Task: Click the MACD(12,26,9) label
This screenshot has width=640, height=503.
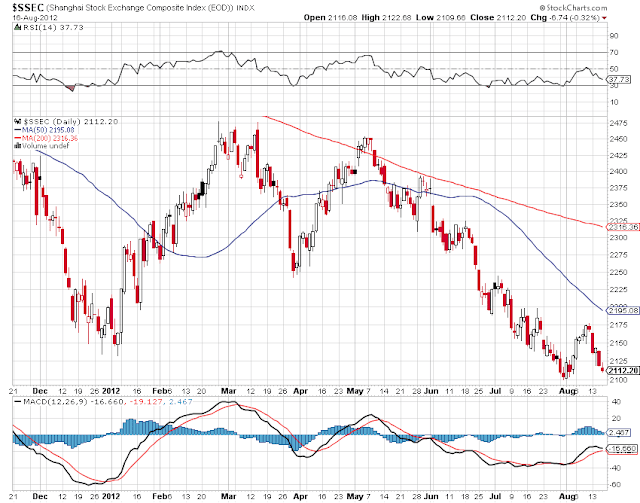Action: (x=56, y=402)
